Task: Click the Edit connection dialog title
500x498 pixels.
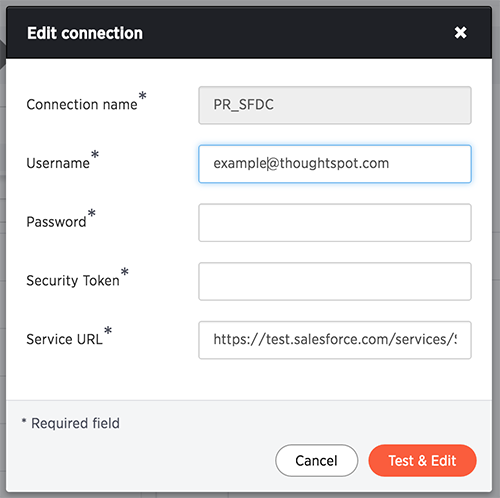Action: pyautogui.click(x=85, y=33)
